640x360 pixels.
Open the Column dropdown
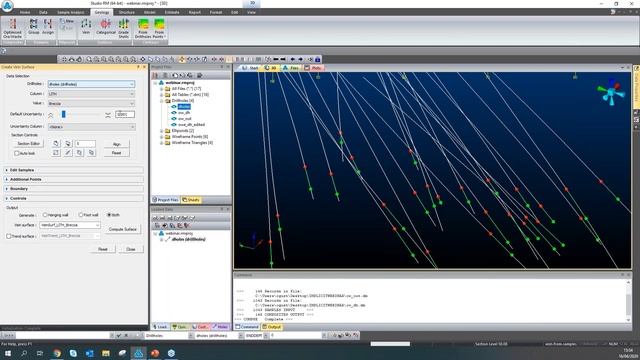click(x=91, y=94)
